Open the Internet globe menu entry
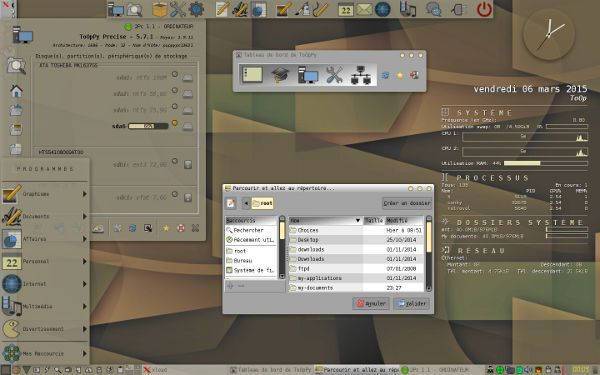600x375 pixels. coord(45,284)
